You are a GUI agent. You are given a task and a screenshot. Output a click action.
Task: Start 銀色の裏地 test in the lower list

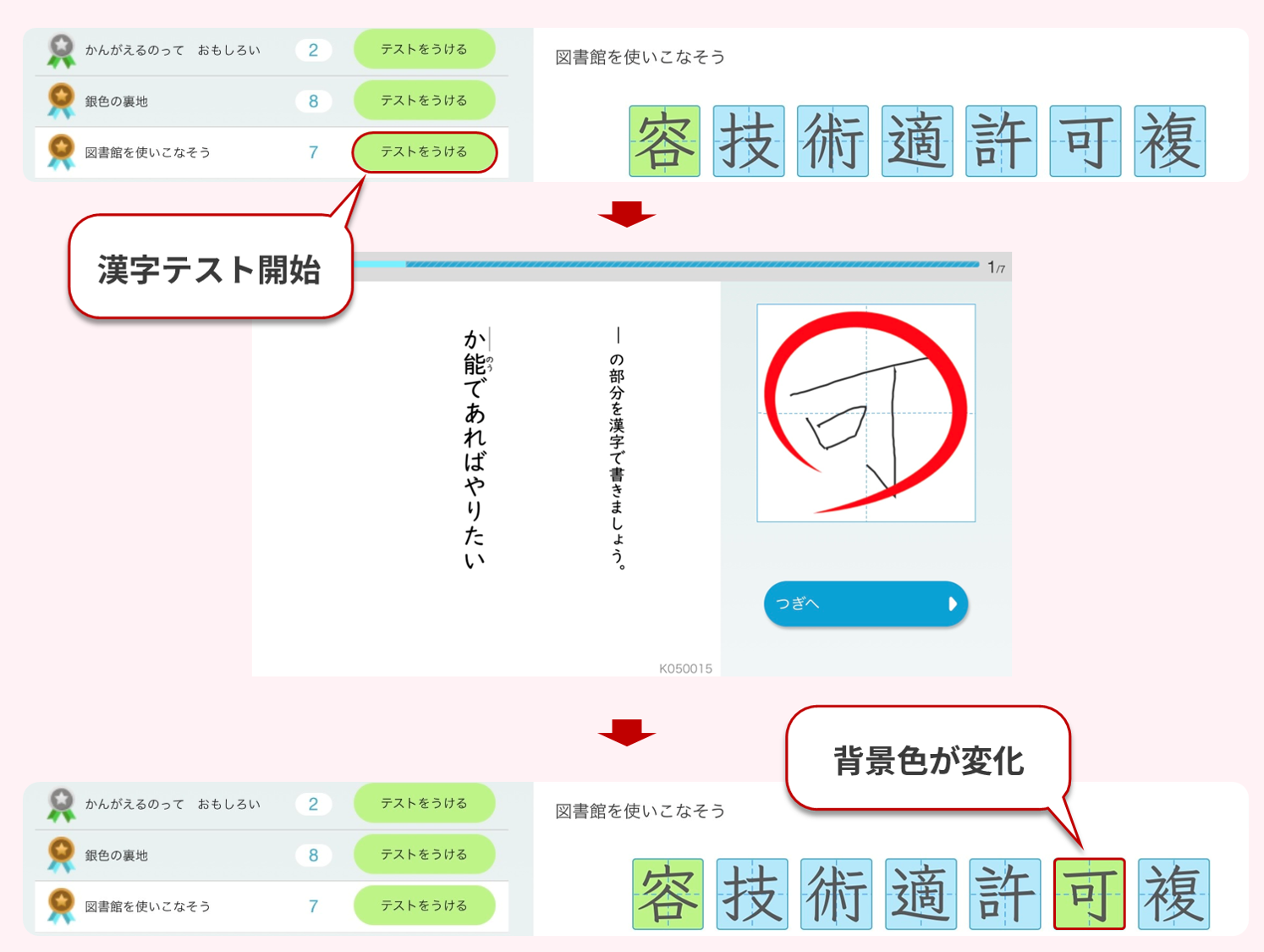(x=424, y=855)
